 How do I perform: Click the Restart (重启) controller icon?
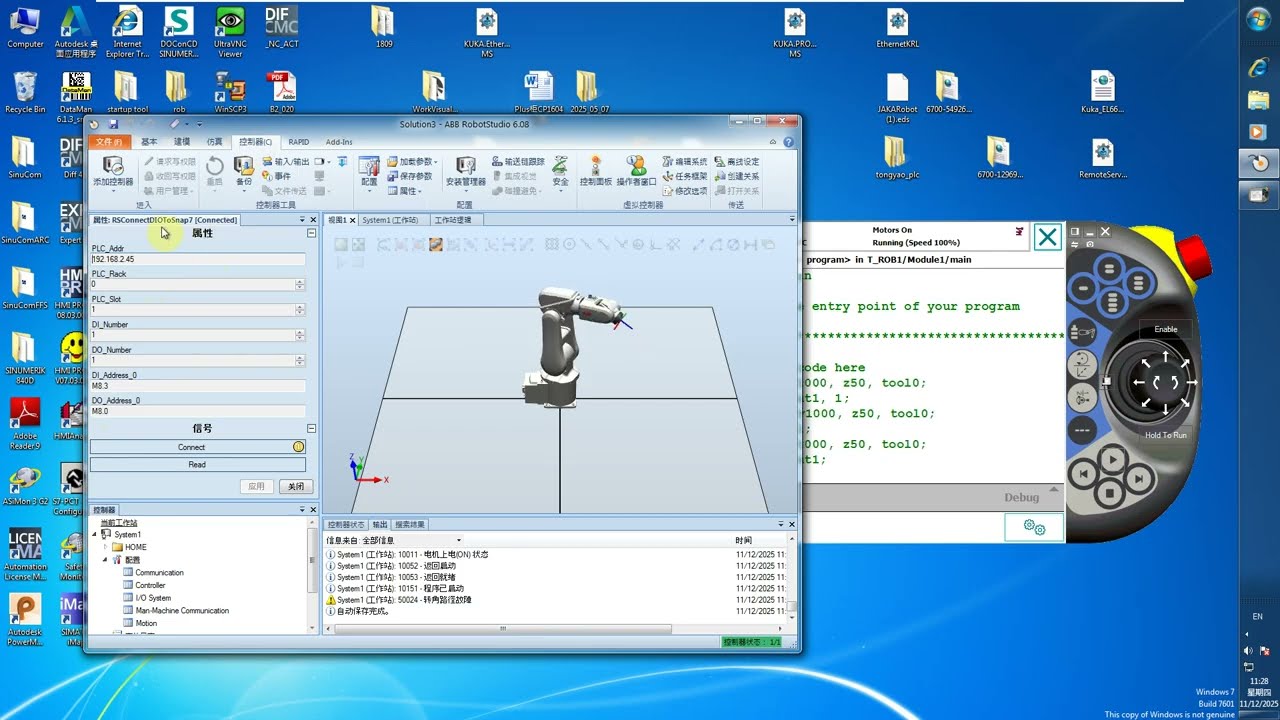click(x=214, y=171)
